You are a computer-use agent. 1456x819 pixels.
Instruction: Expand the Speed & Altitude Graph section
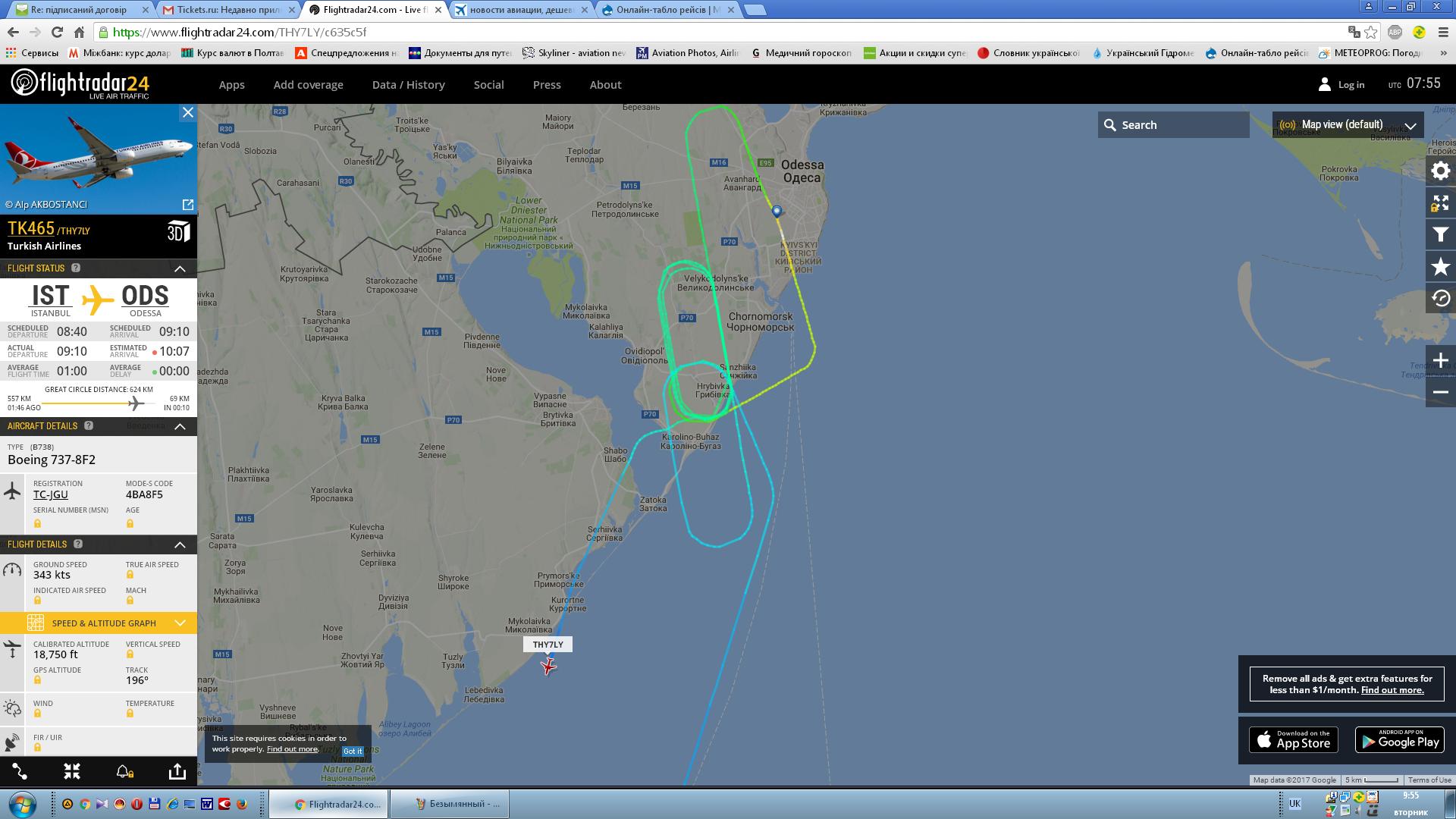180,623
